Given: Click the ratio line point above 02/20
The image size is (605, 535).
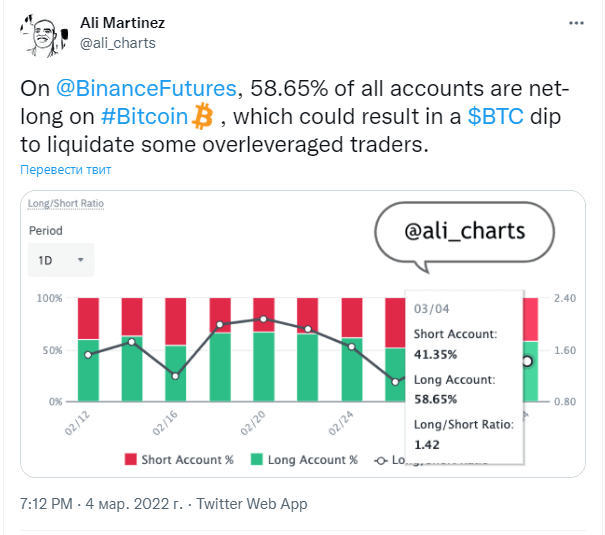Looking at the screenshot, I should coord(264,319).
